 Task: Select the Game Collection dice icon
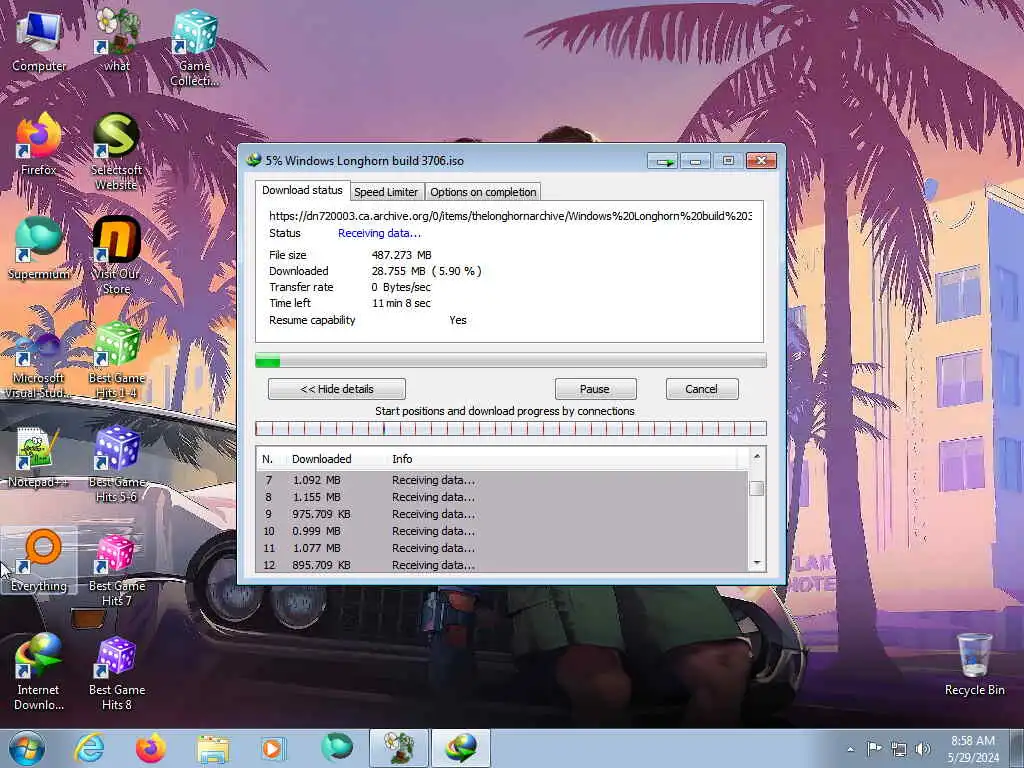coord(195,48)
